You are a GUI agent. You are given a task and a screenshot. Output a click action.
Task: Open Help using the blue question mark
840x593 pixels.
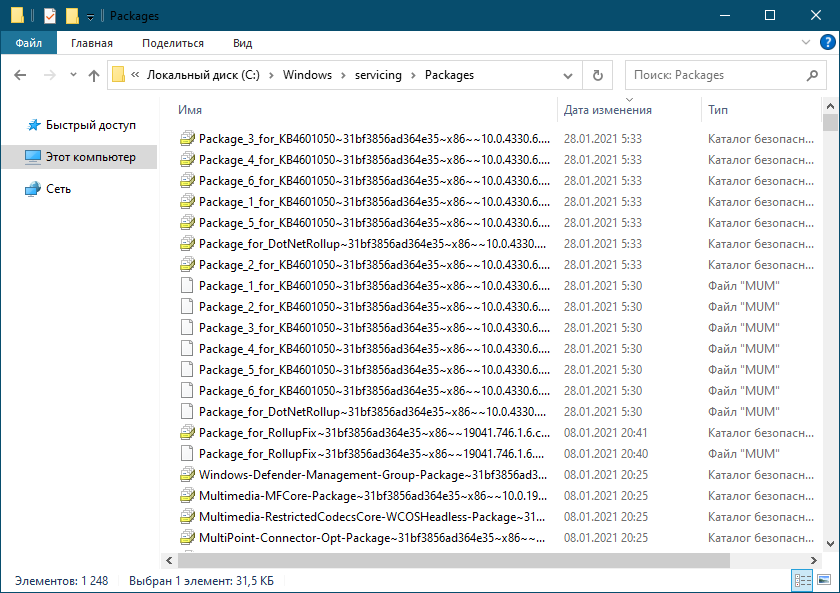827,42
